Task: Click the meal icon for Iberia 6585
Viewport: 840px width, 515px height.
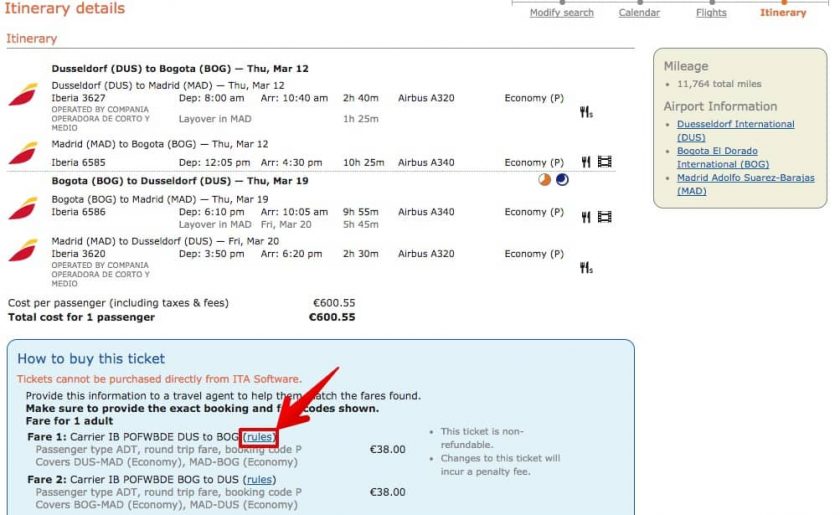Action: [x=586, y=162]
